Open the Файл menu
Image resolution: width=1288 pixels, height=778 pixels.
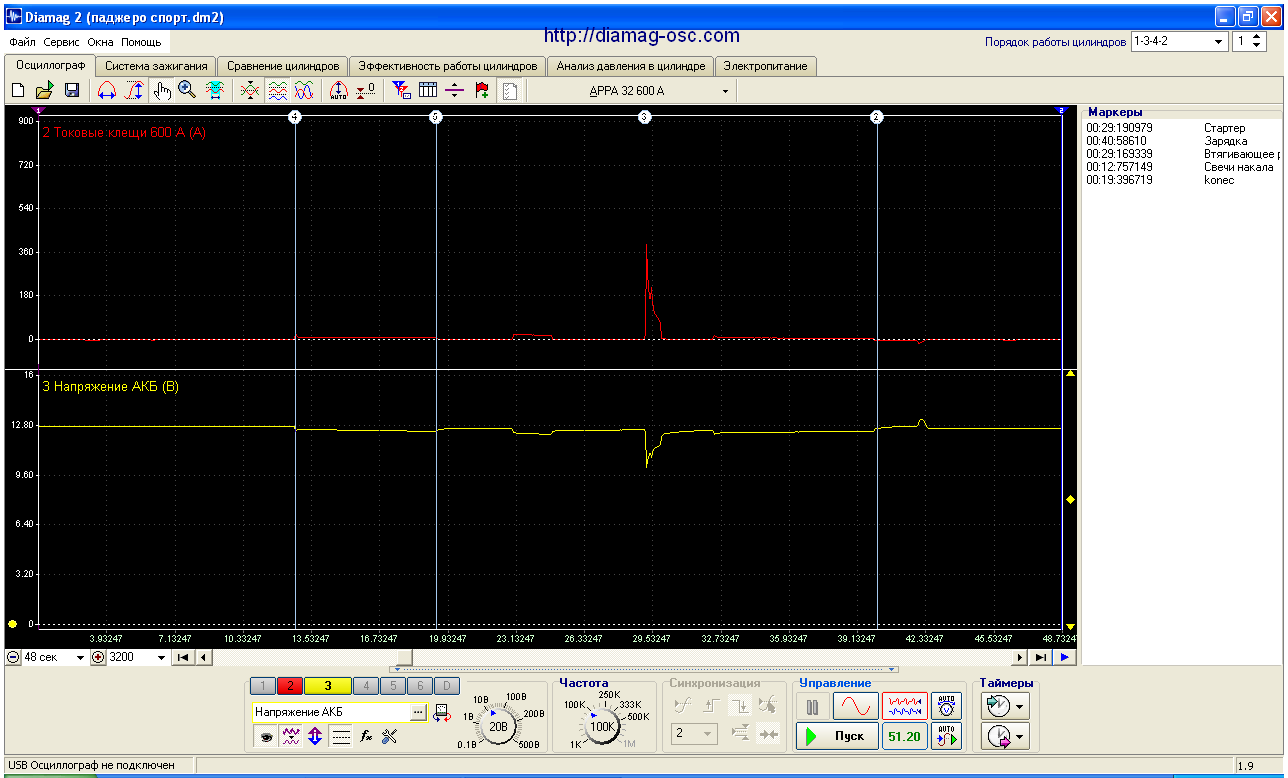22,43
